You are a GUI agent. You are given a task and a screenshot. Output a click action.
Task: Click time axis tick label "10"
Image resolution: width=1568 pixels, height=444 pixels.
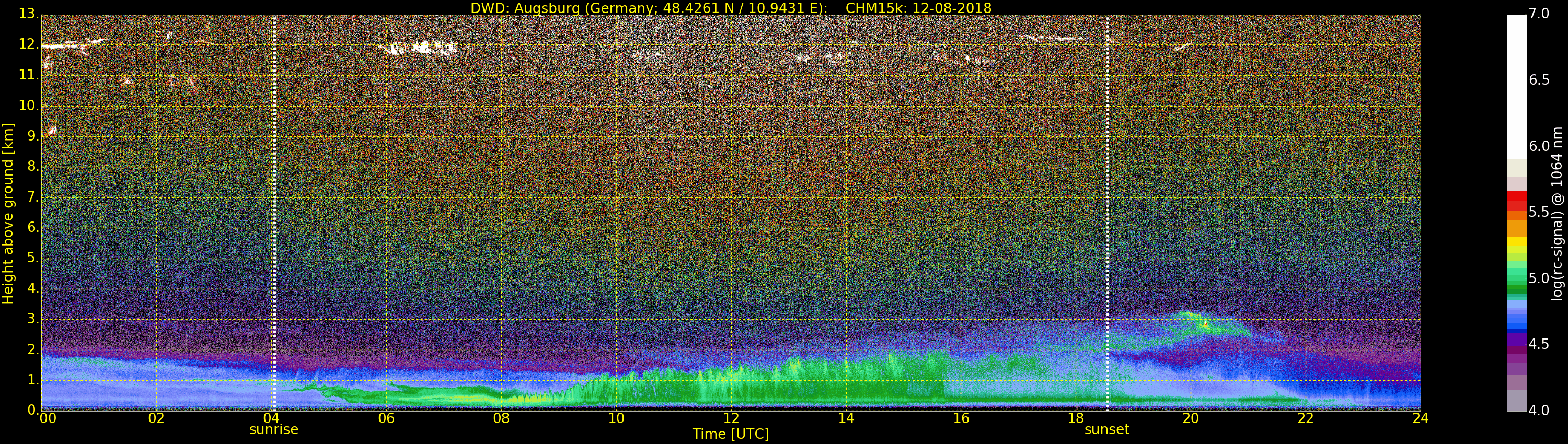pos(616,418)
